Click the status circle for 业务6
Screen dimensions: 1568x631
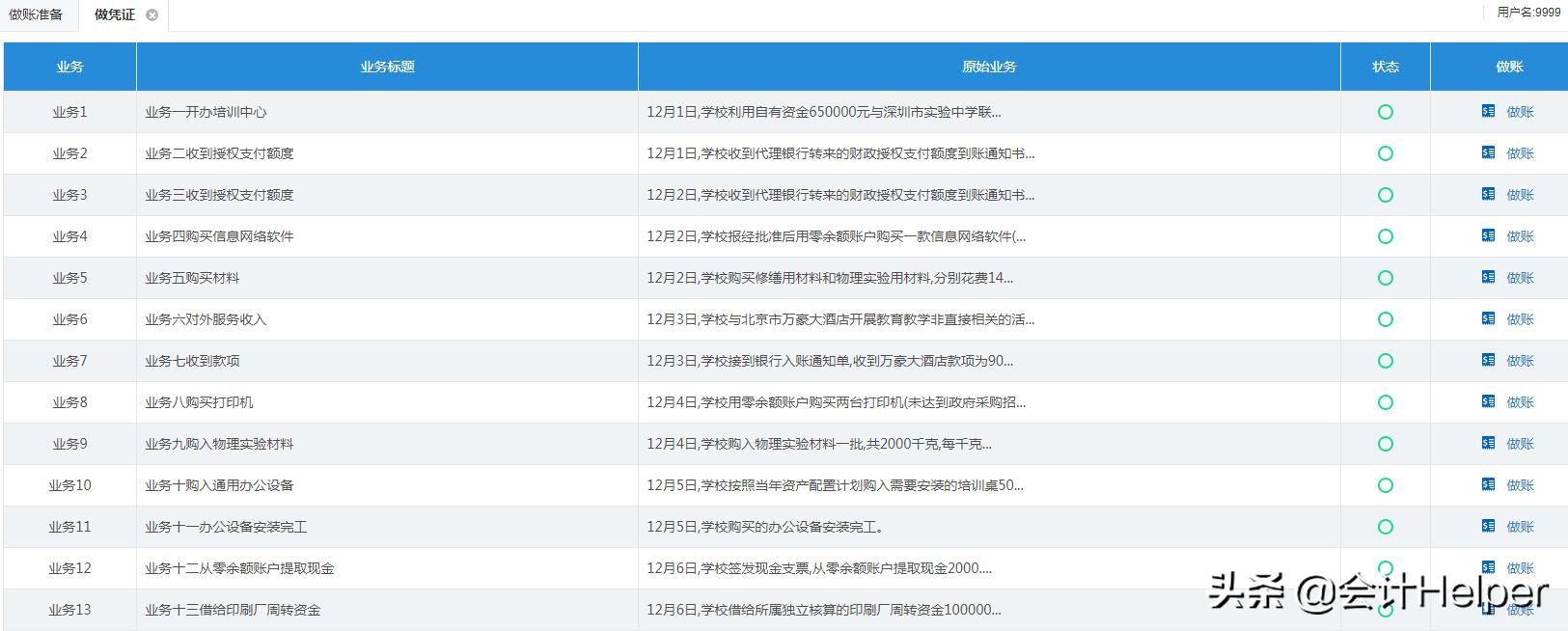(x=1386, y=319)
